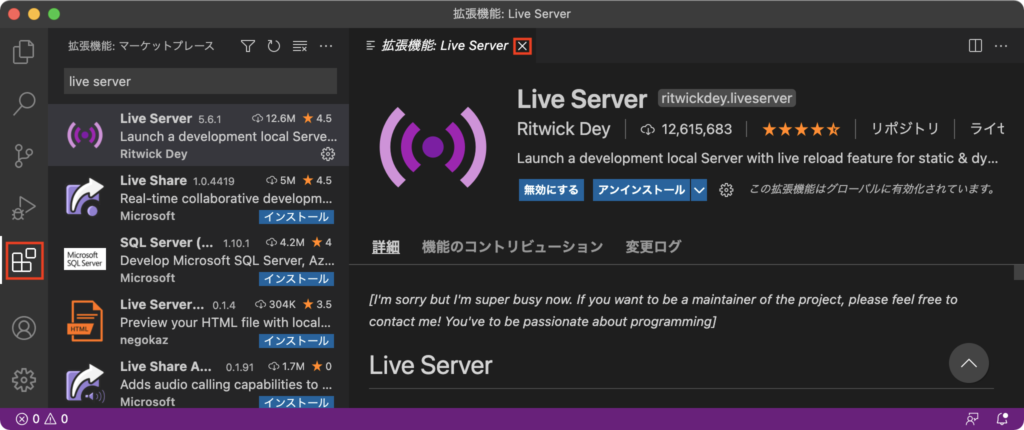Open the Accounts menu icon
1024x430 pixels.
pyautogui.click(x=24, y=328)
